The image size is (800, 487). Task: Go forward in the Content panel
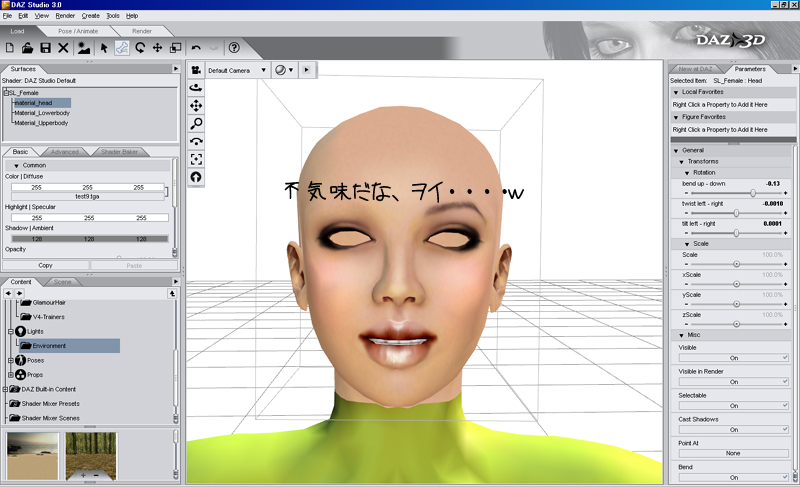(x=19, y=293)
